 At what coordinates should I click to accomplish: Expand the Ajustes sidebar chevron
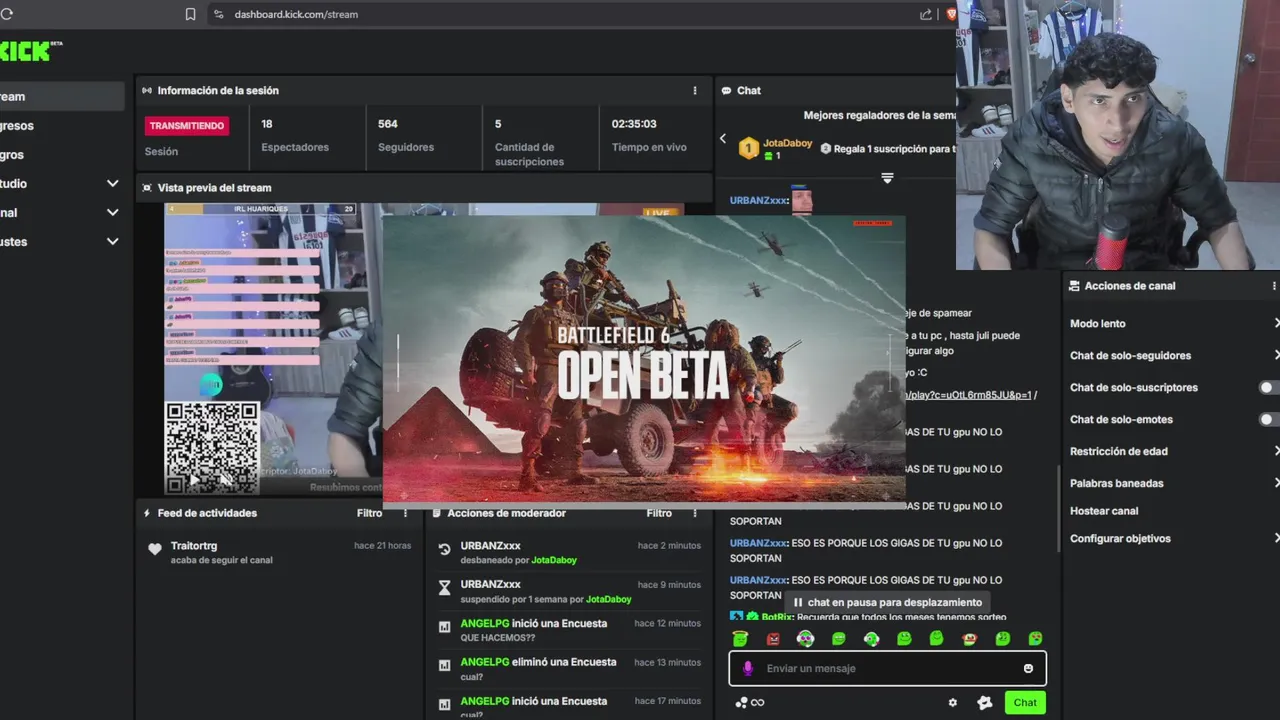(112, 242)
